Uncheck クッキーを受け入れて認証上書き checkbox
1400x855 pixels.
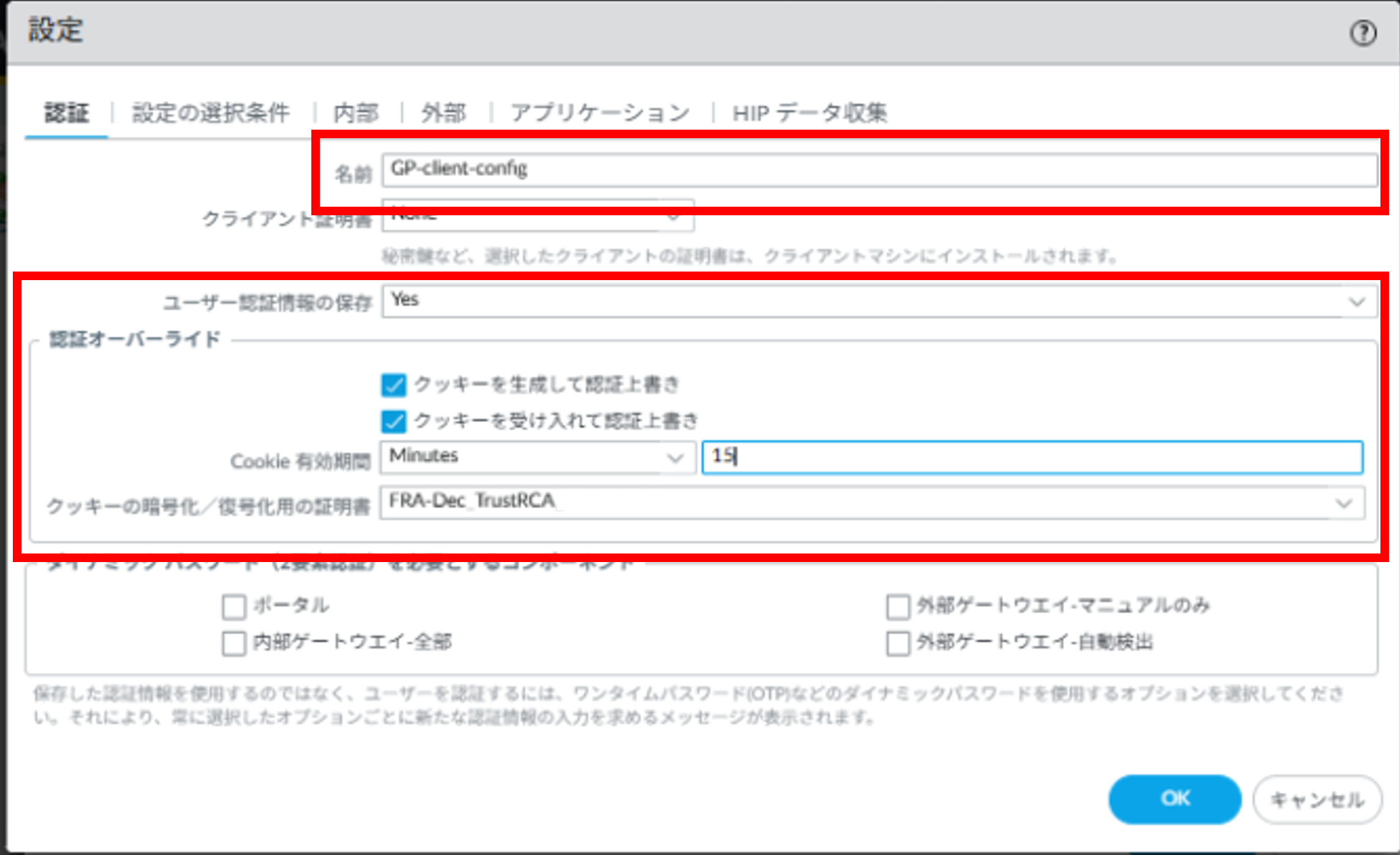pos(393,421)
